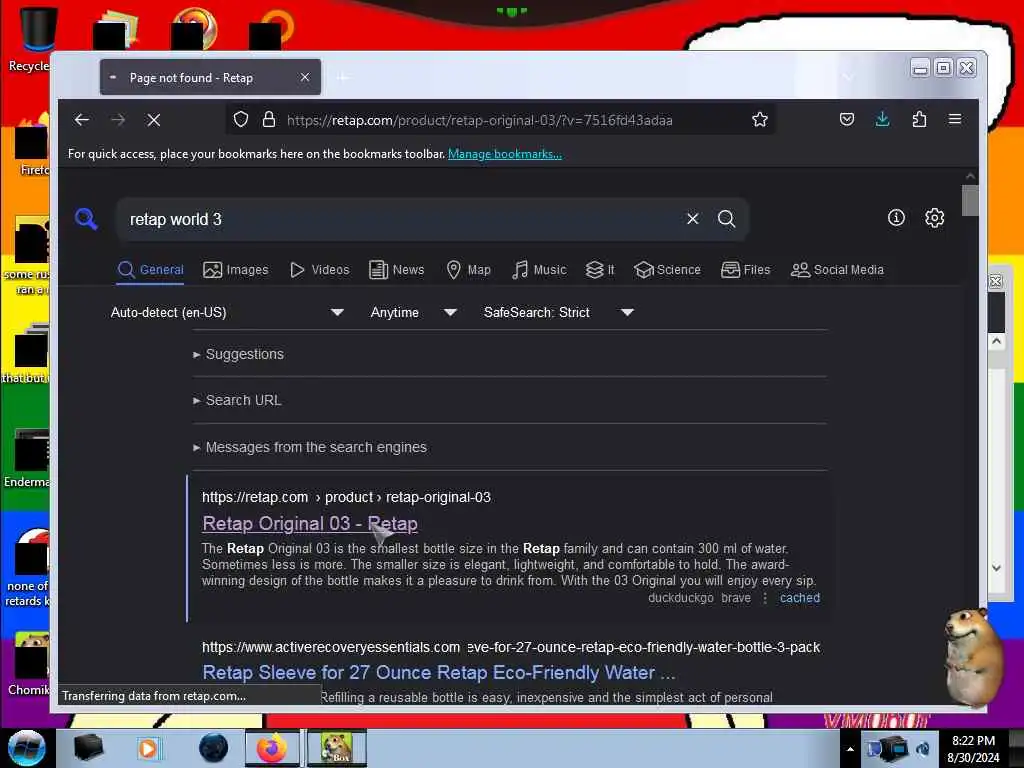Image resolution: width=1024 pixels, height=768 pixels.
Task: Open the Auto-detect language dropdown
Action: [x=227, y=312]
